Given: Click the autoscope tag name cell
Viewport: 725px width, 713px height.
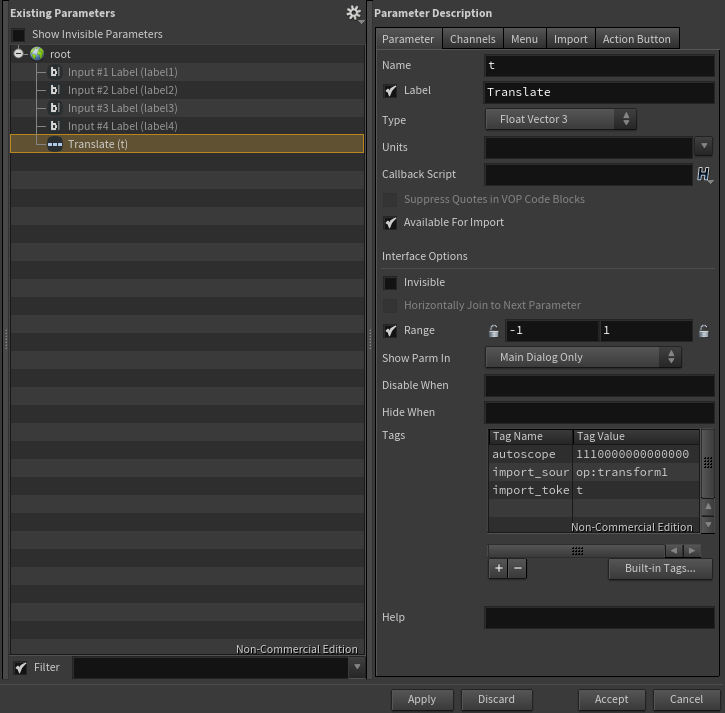Looking at the screenshot, I should 530,454.
